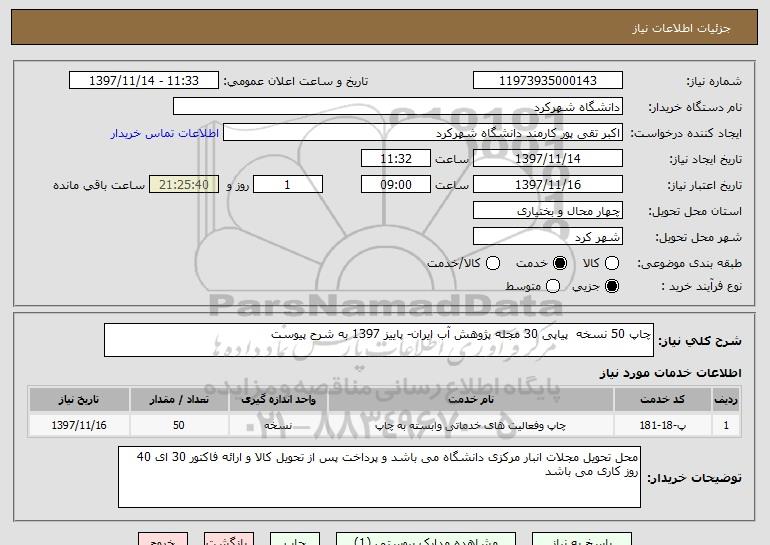Click the نوع فرآیند خرید label

701,286
